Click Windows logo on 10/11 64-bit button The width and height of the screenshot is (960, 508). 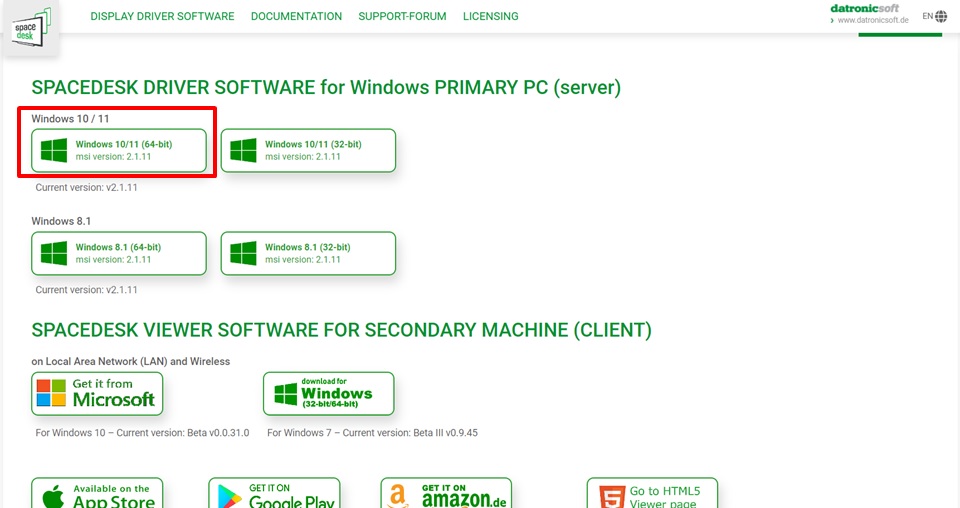pos(54,151)
